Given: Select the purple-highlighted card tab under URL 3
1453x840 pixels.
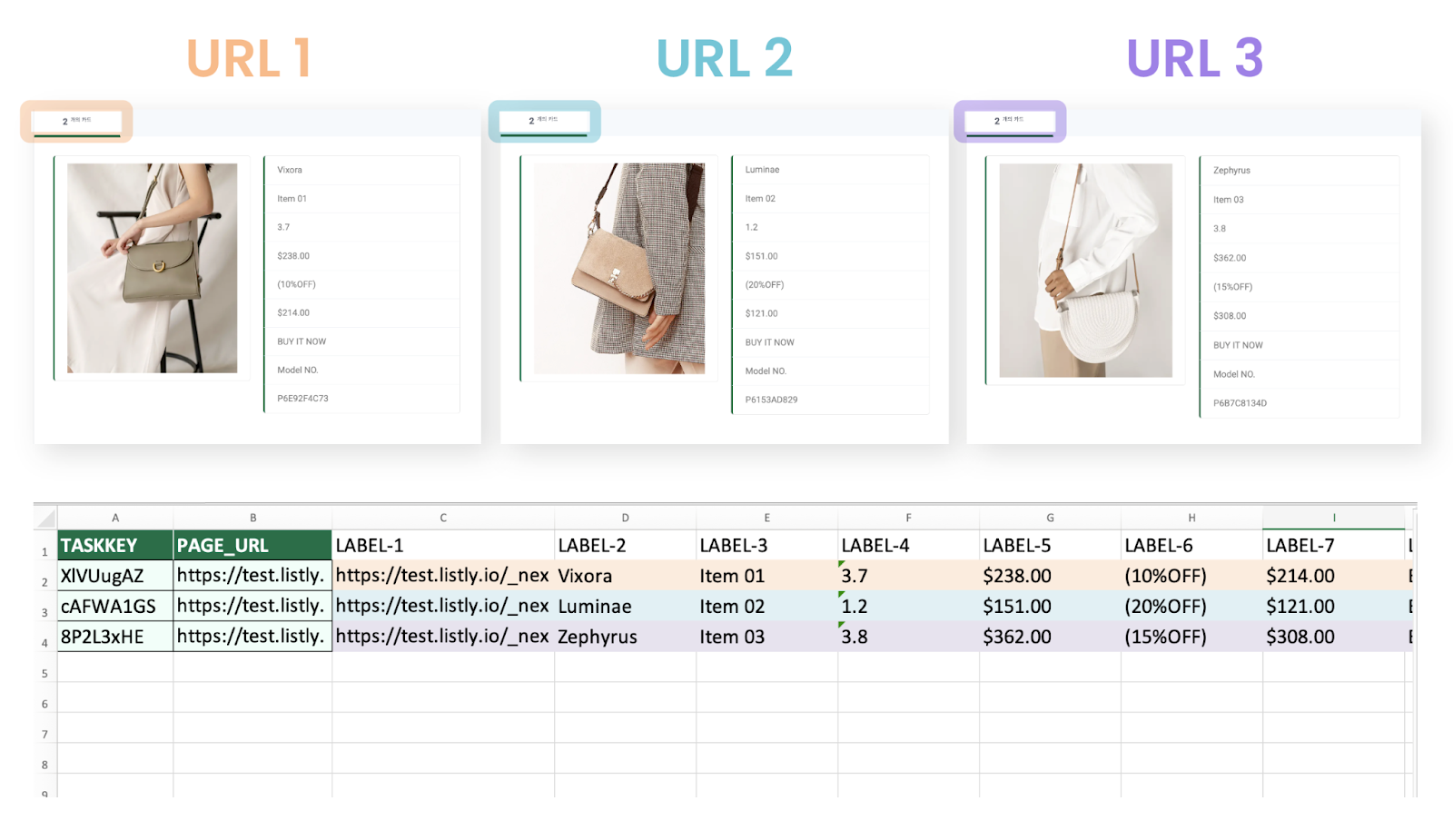Looking at the screenshot, I should click(1009, 121).
